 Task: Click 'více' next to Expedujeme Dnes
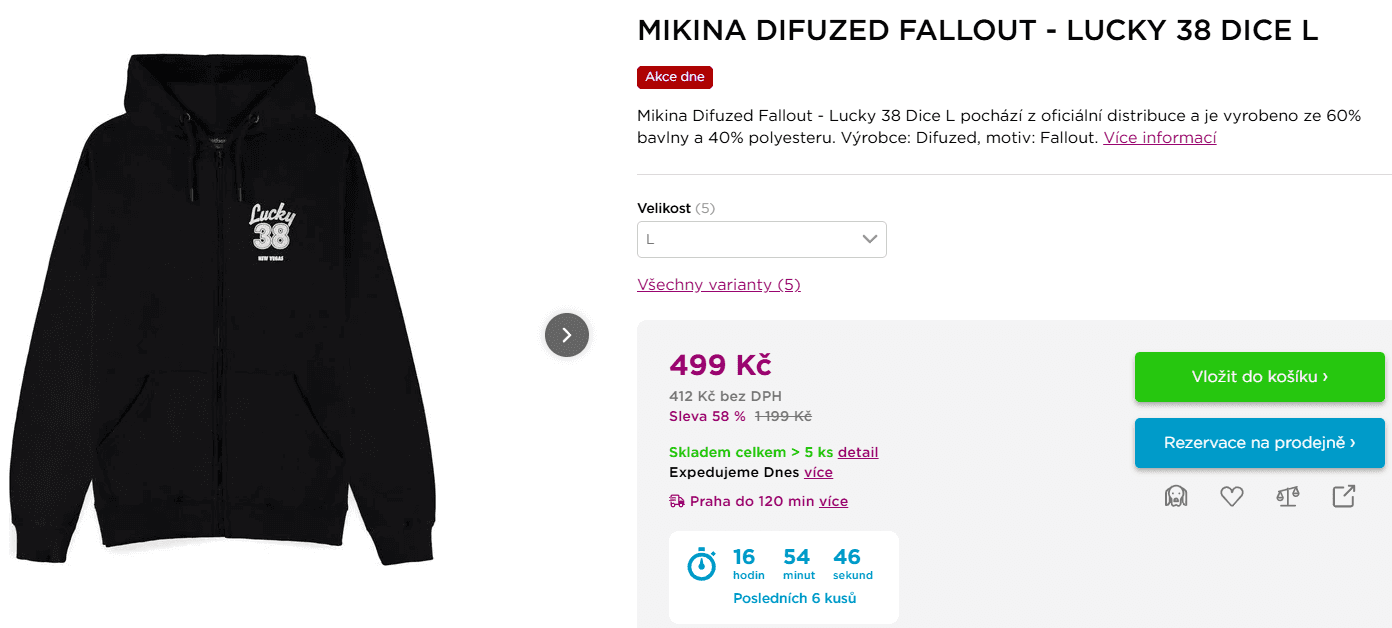818,472
